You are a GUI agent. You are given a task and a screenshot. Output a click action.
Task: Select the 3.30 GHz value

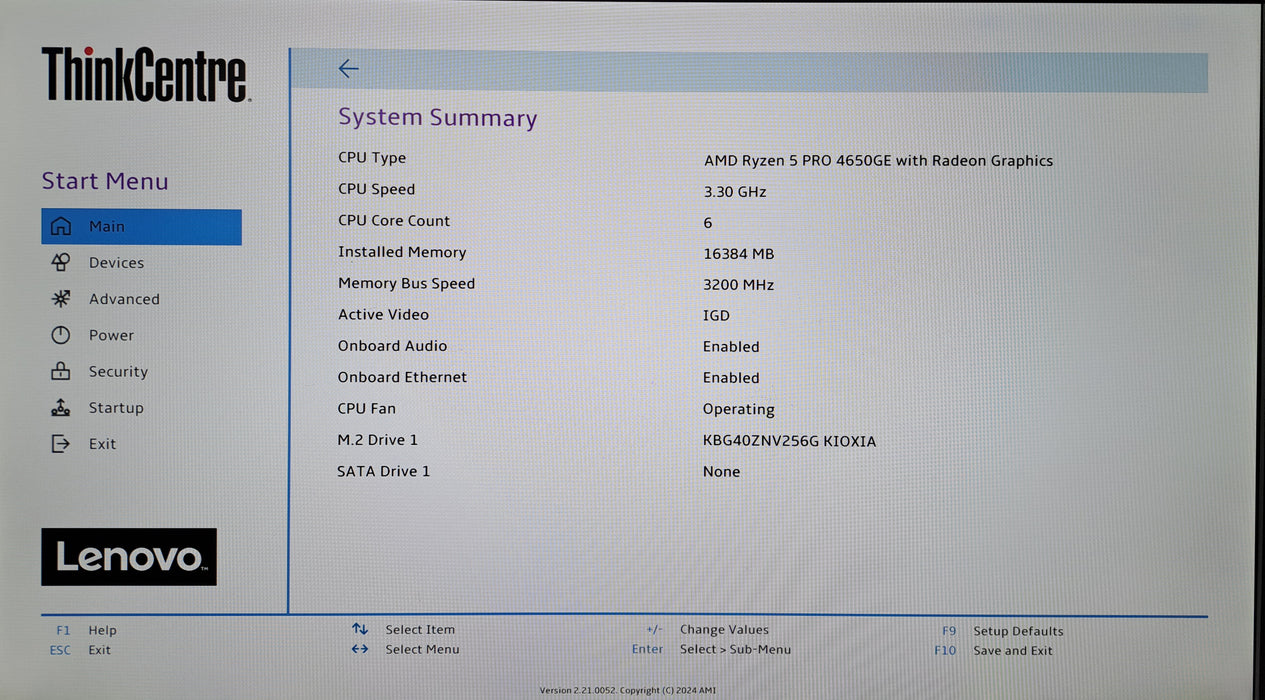(x=735, y=192)
